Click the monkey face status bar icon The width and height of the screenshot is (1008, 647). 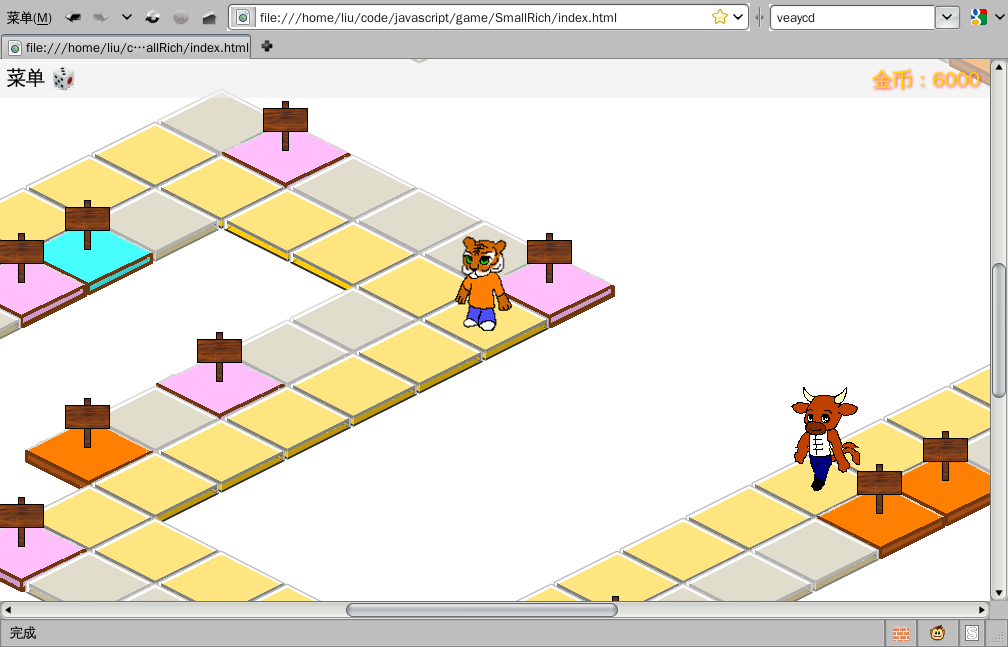937,633
